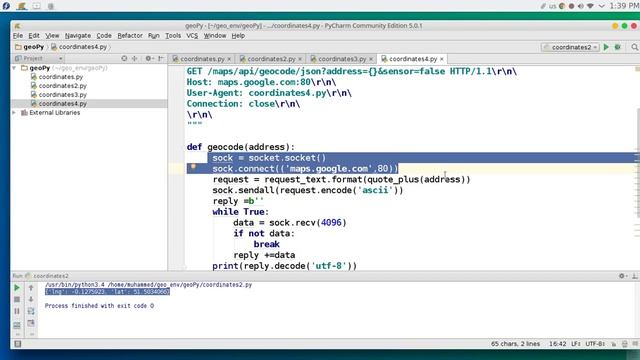Run coordinates2 with the toolbar green arrow
Viewport: 640px width, 360px height.
(x=606, y=47)
